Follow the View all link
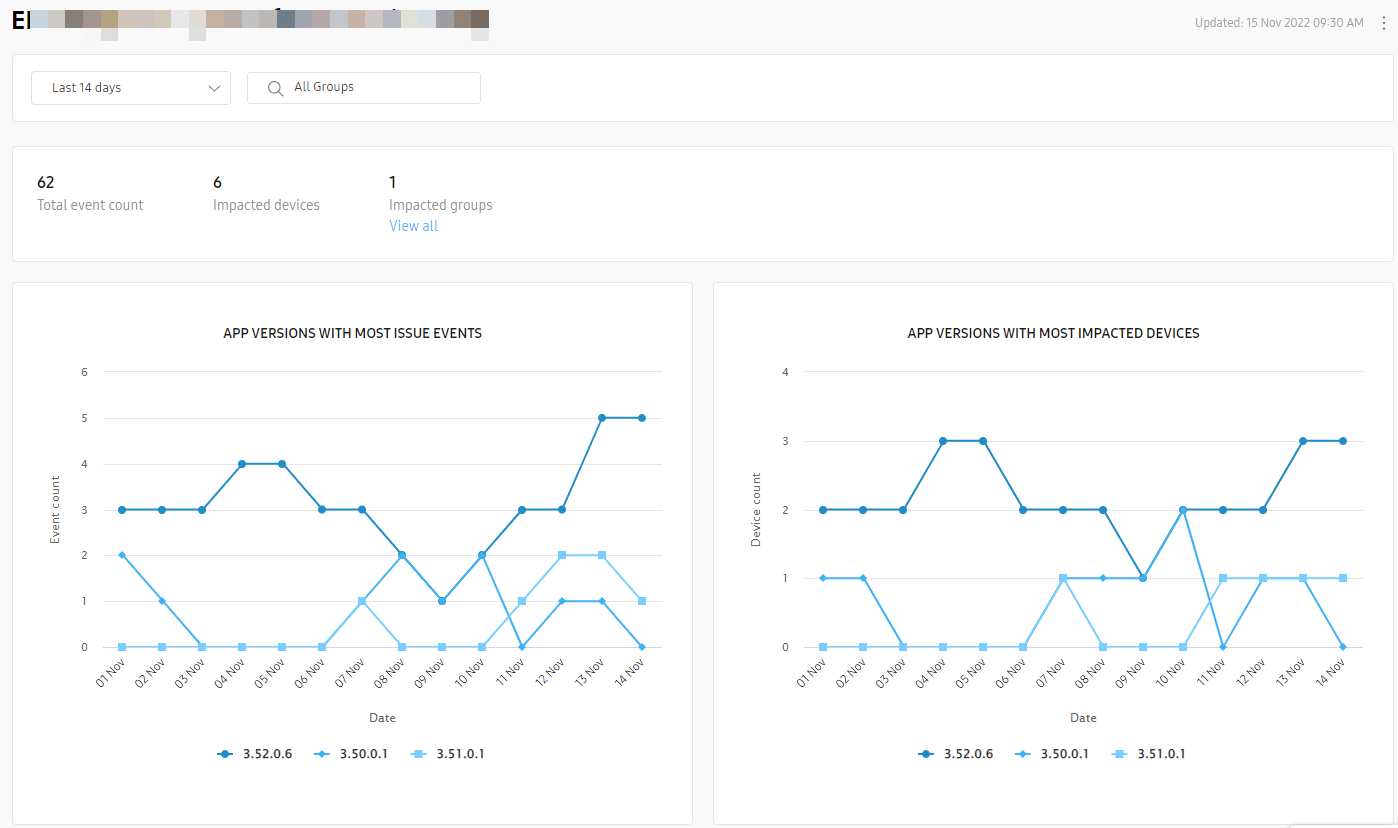This screenshot has width=1398, height=828. [x=413, y=226]
